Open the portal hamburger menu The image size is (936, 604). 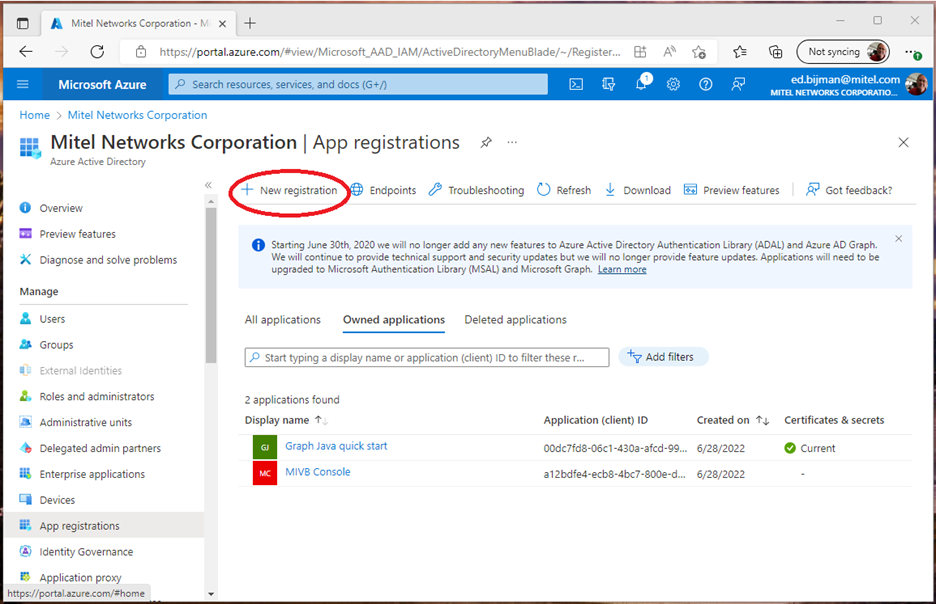tap(22, 84)
